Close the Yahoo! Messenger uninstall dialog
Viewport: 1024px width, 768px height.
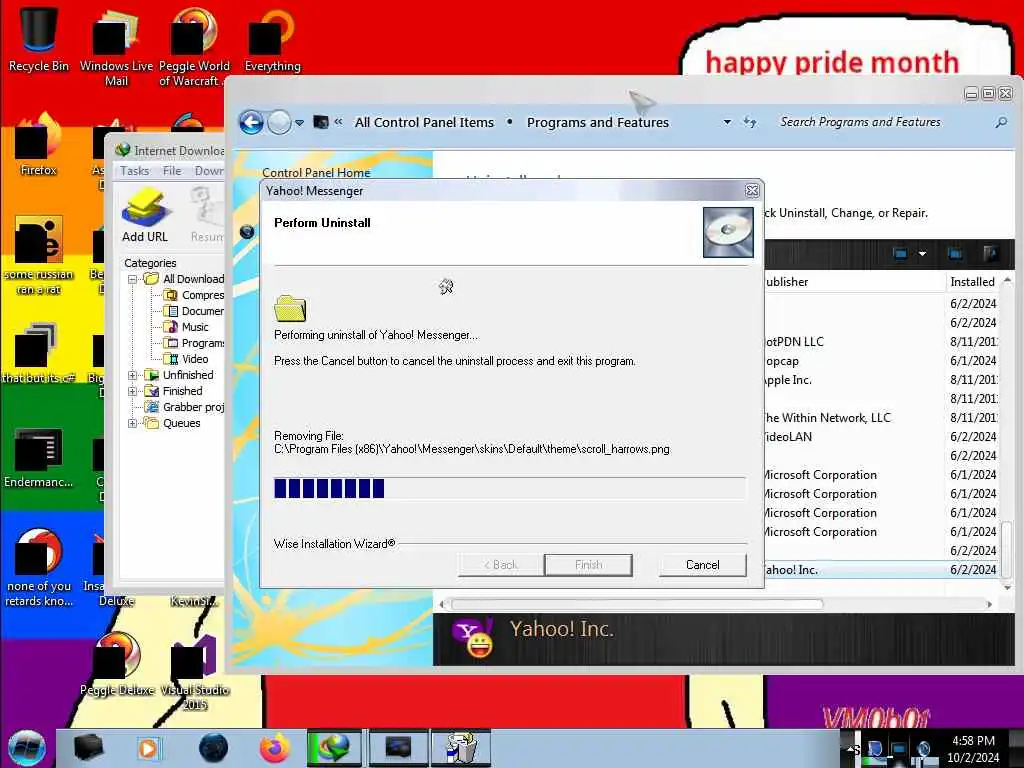click(752, 191)
